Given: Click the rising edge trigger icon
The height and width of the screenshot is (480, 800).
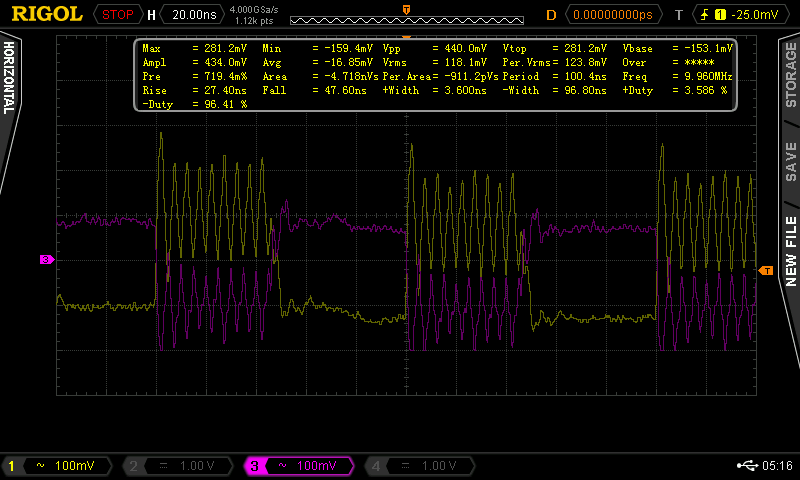Looking at the screenshot, I should coord(705,15).
